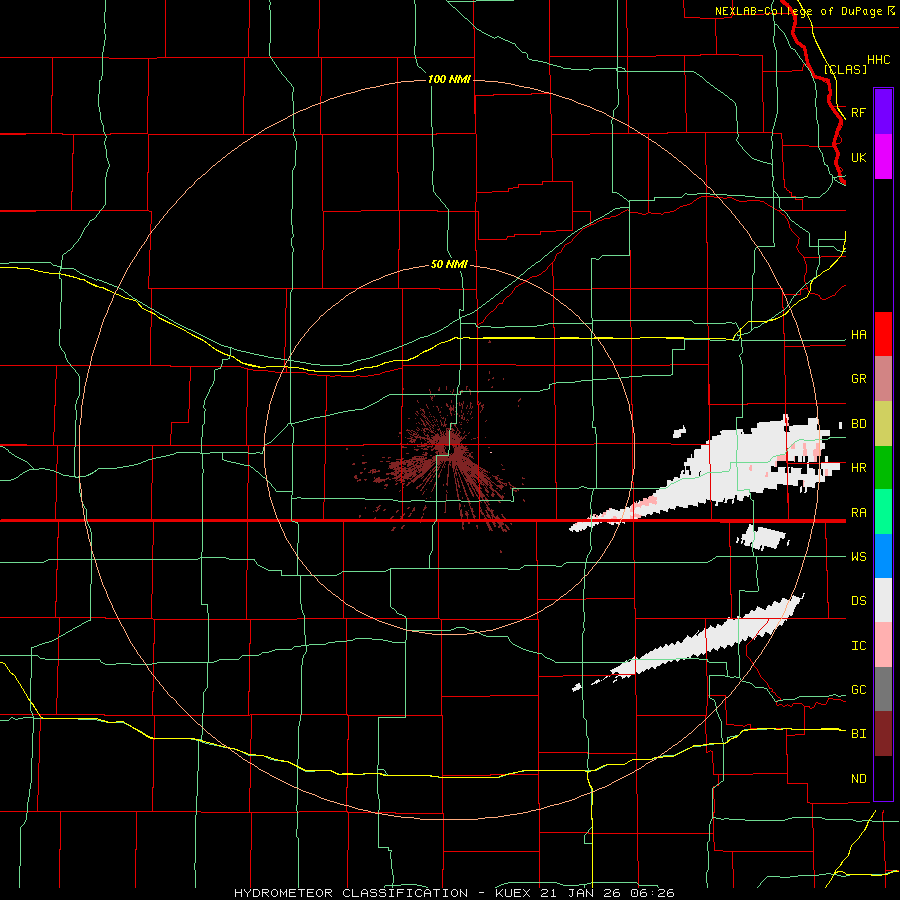
Task: Click the 100 NMI range ring label
Action: (x=449, y=79)
